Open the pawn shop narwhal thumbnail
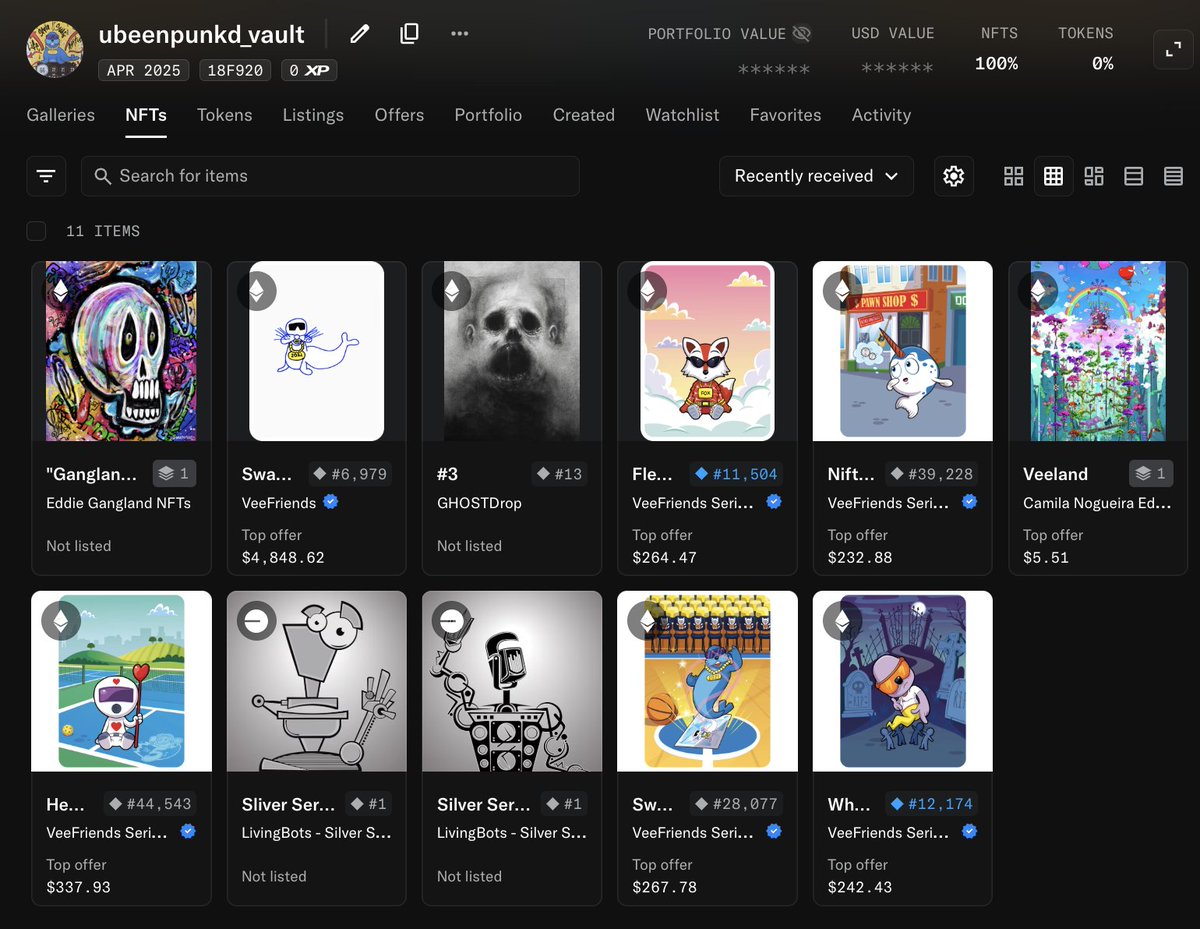 (903, 351)
